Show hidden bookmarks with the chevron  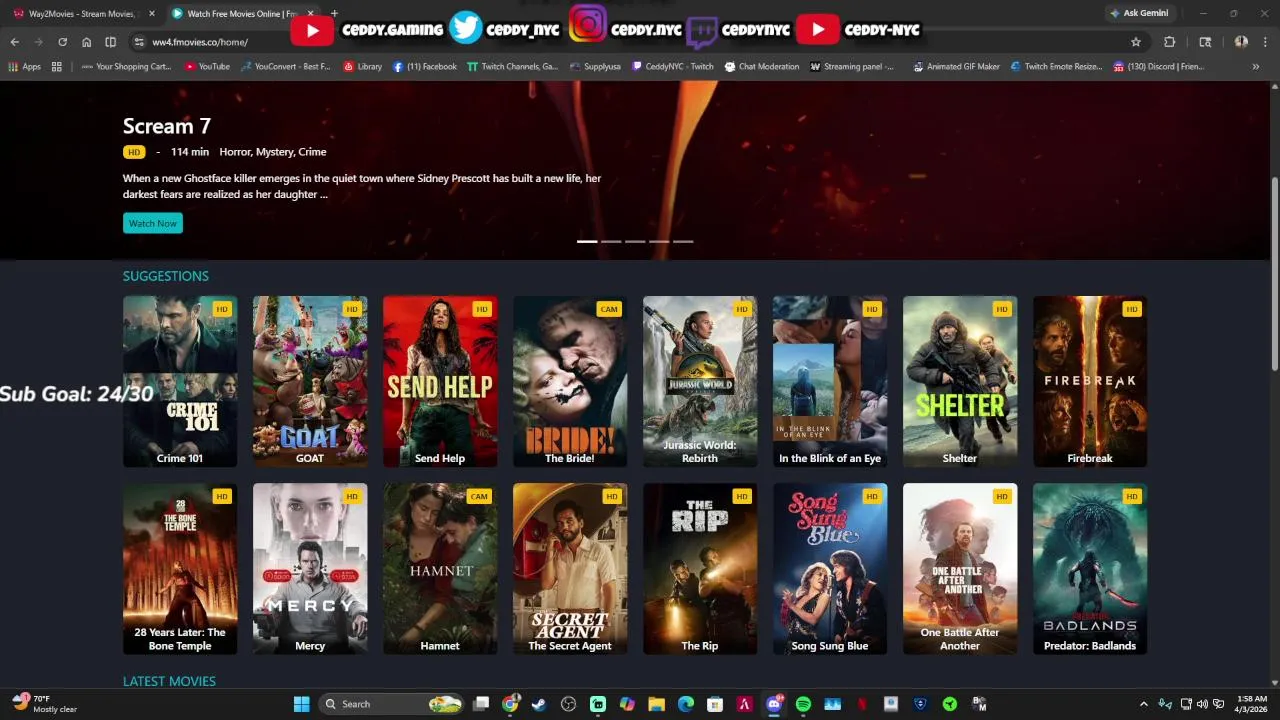[x=1256, y=67]
